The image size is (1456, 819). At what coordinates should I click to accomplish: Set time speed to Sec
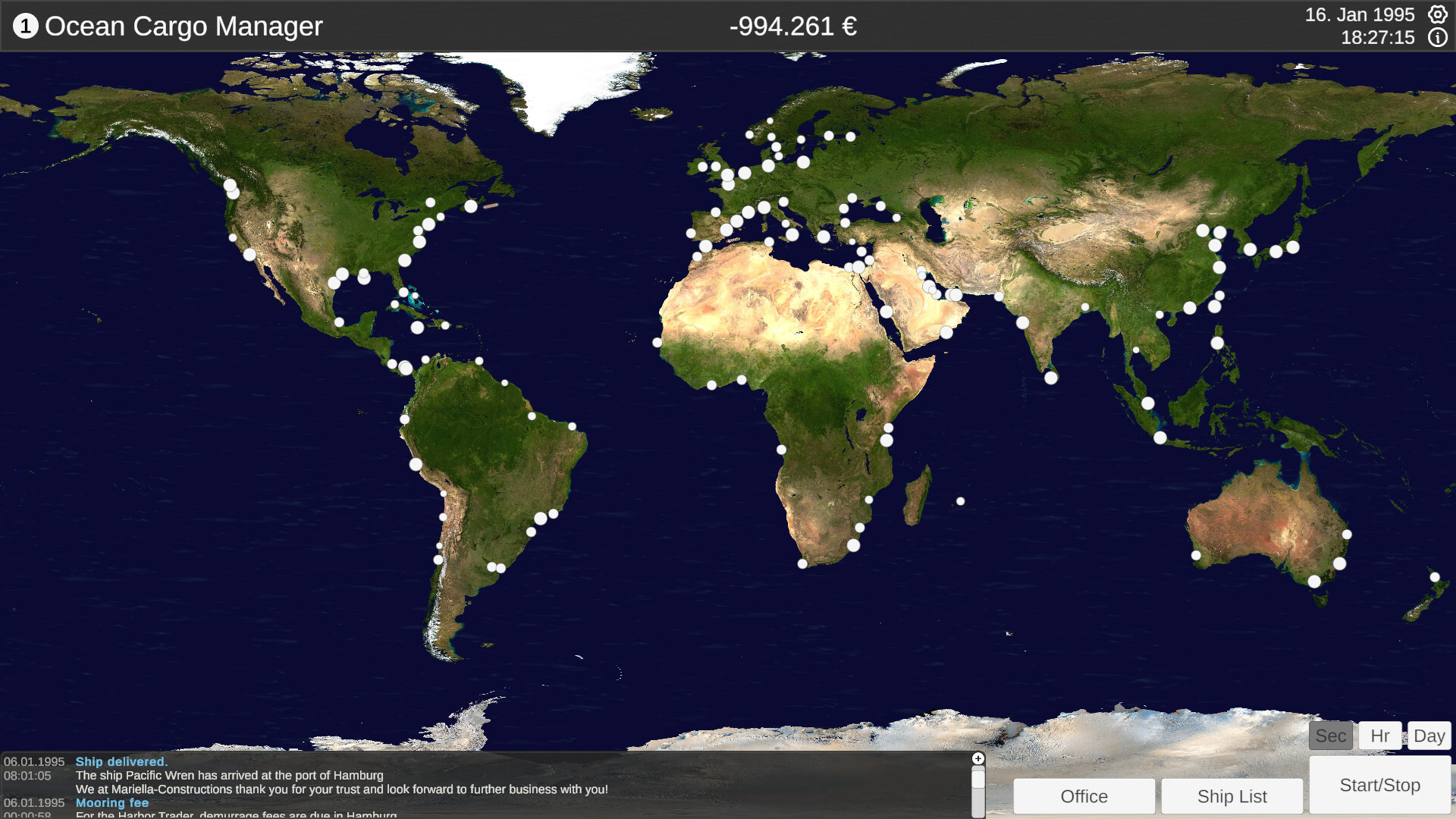[1331, 736]
